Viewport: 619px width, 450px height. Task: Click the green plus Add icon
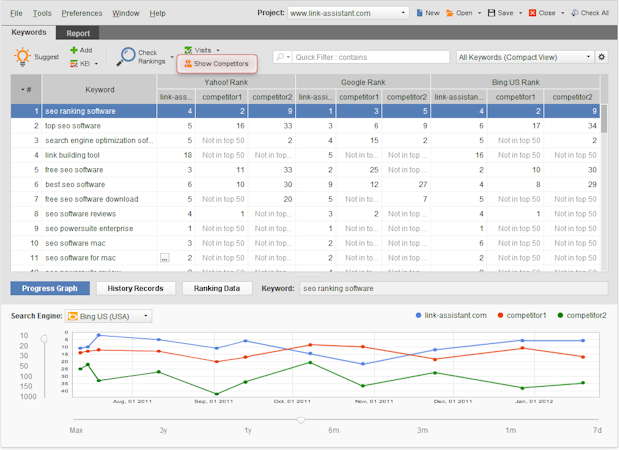pyautogui.click(x=73, y=50)
